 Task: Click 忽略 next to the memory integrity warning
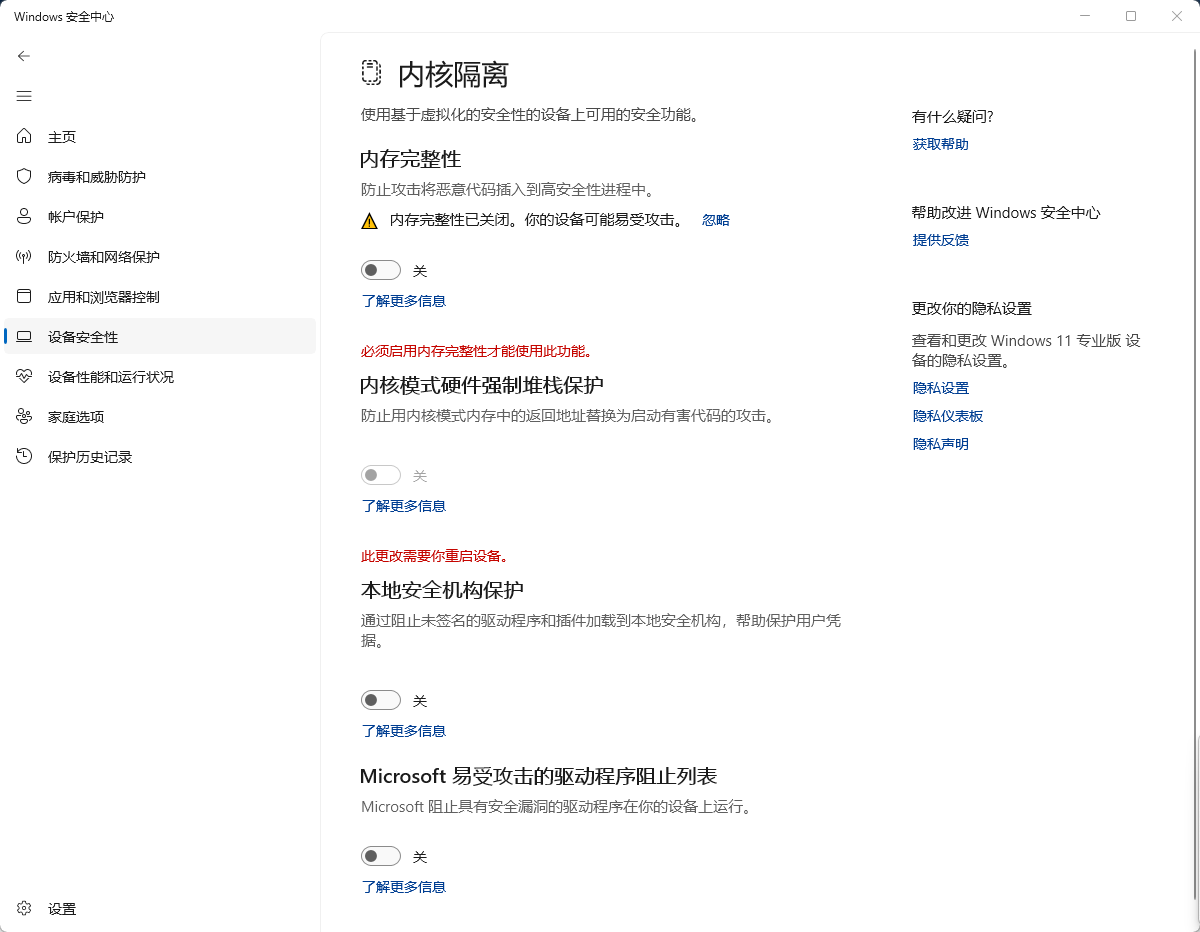coord(716,220)
